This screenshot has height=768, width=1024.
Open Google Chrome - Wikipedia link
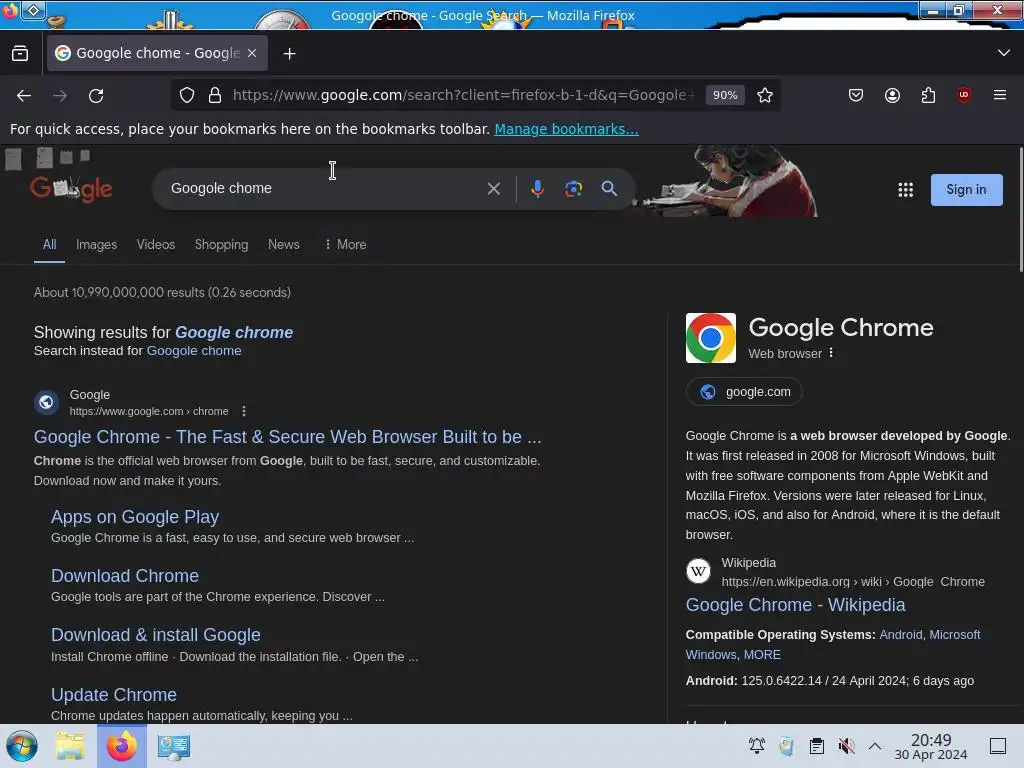795,605
